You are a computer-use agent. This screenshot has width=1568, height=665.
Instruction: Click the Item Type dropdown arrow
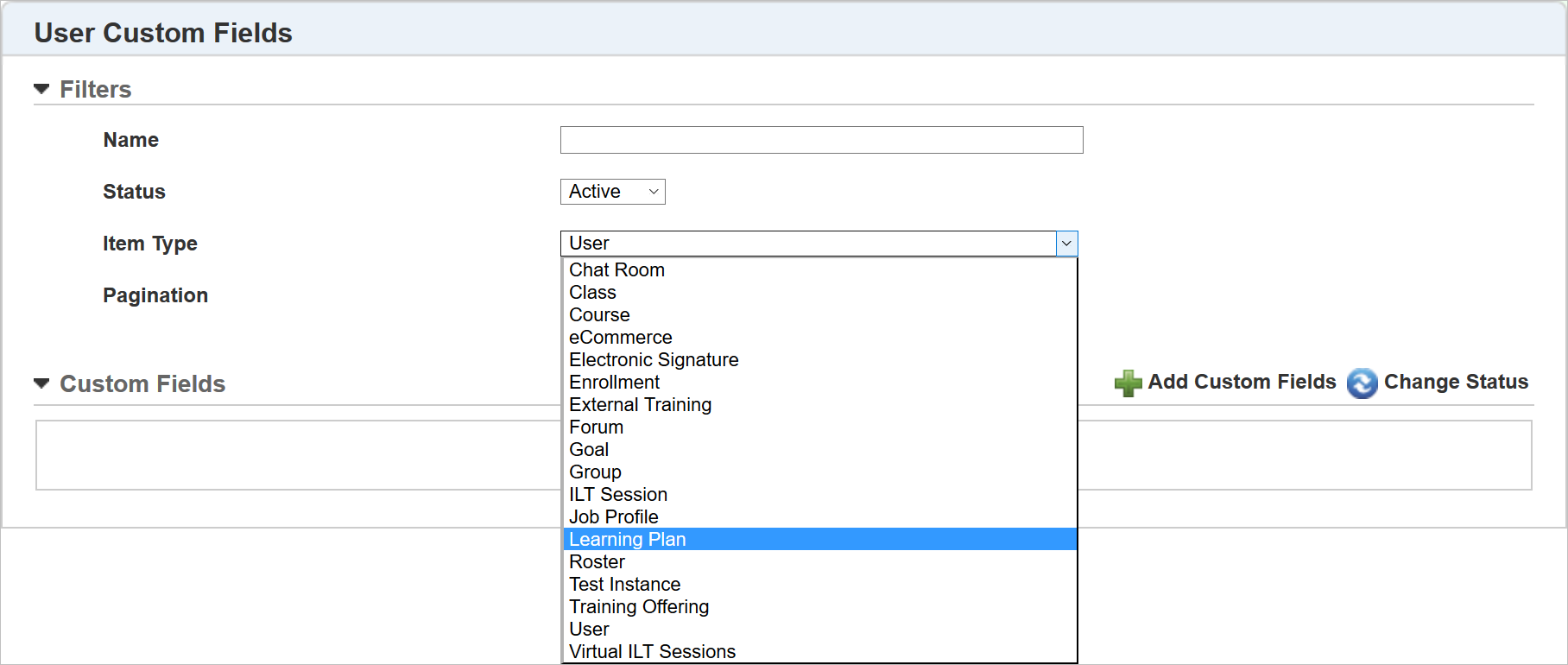[x=1066, y=244]
